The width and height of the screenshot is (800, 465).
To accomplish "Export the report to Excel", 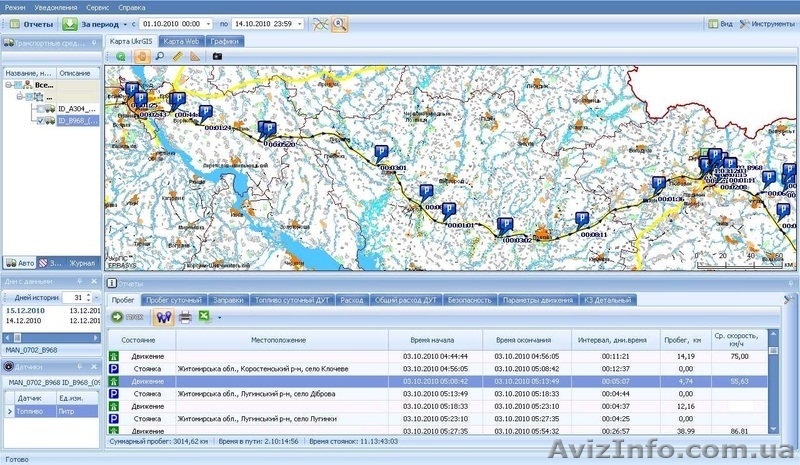I will click(x=205, y=316).
